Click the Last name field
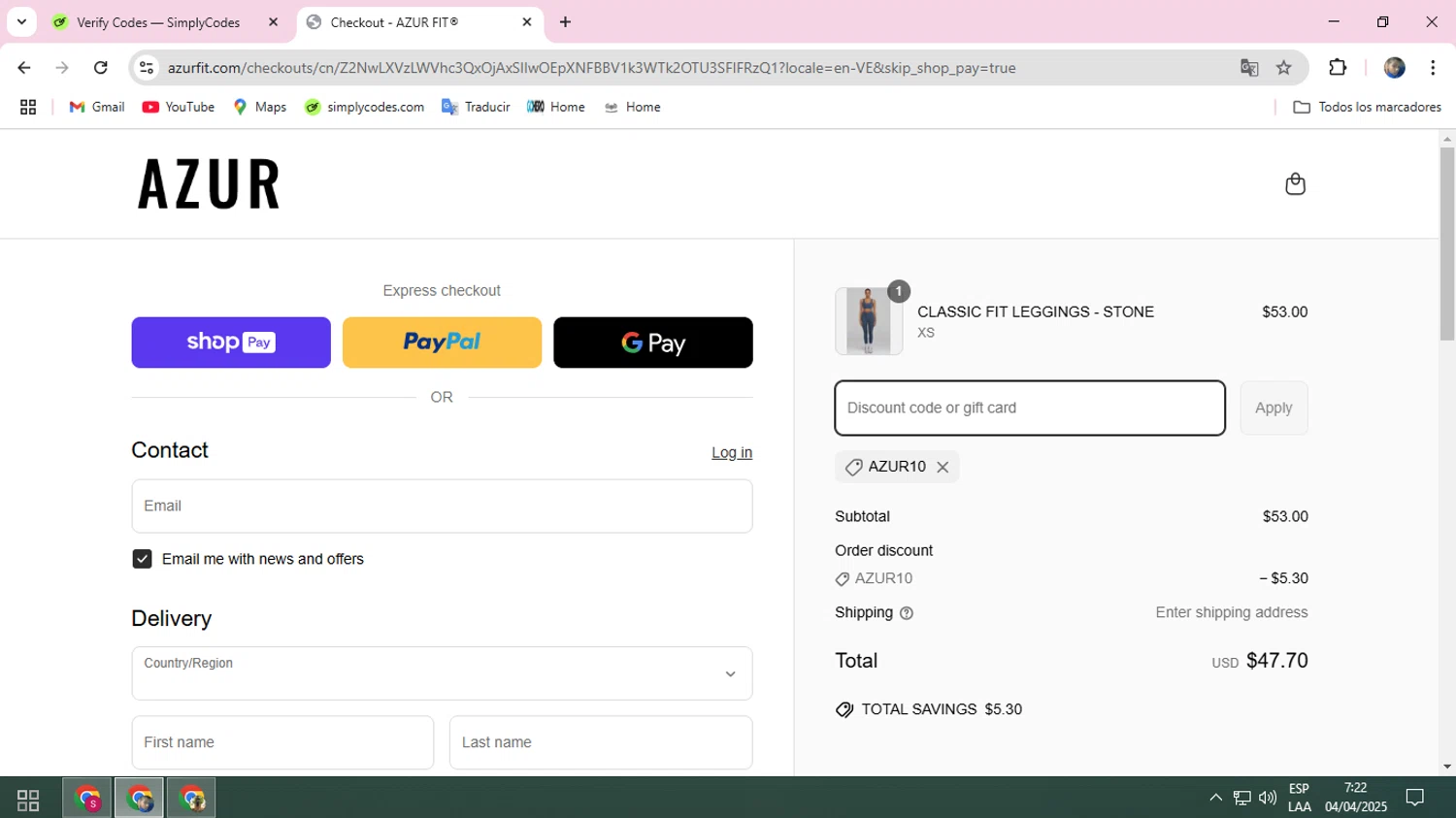 601,742
